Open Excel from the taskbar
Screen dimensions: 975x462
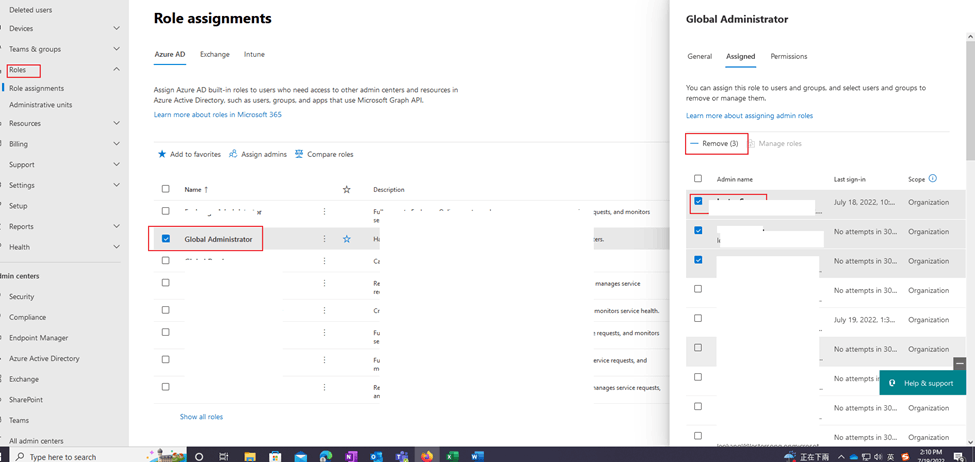[452, 456]
